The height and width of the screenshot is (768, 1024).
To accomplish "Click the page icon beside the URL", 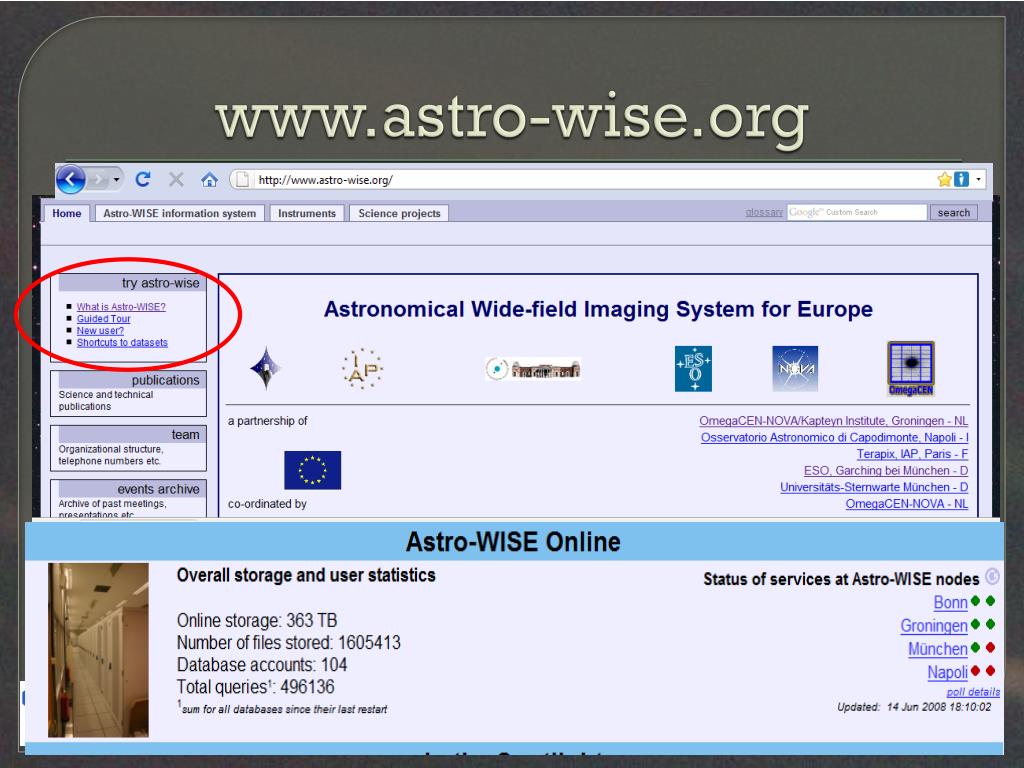I will coord(242,179).
